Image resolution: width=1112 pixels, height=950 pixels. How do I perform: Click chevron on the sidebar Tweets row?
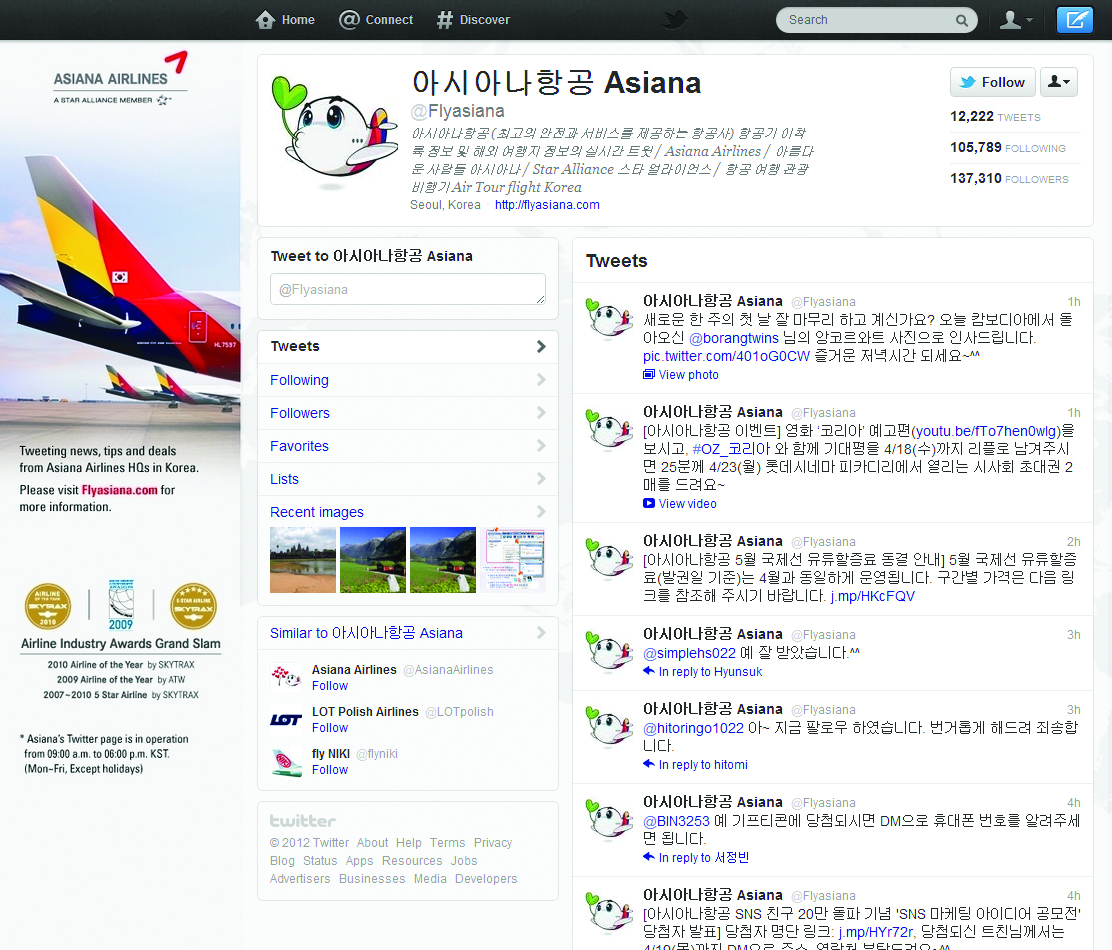(x=541, y=347)
